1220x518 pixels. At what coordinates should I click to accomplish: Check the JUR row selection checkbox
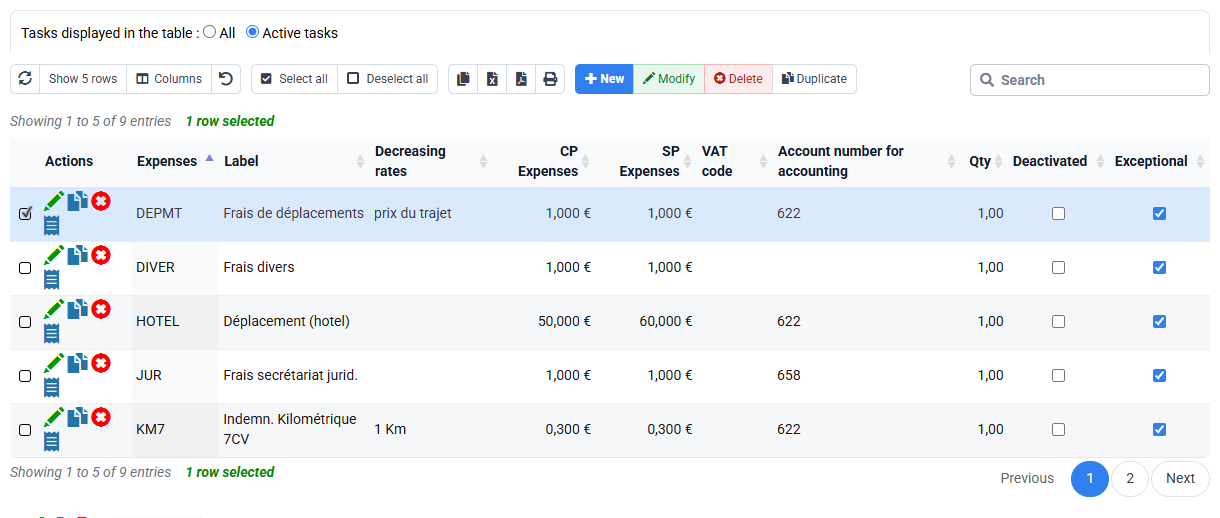pyautogui.click(x=25, y=375)
